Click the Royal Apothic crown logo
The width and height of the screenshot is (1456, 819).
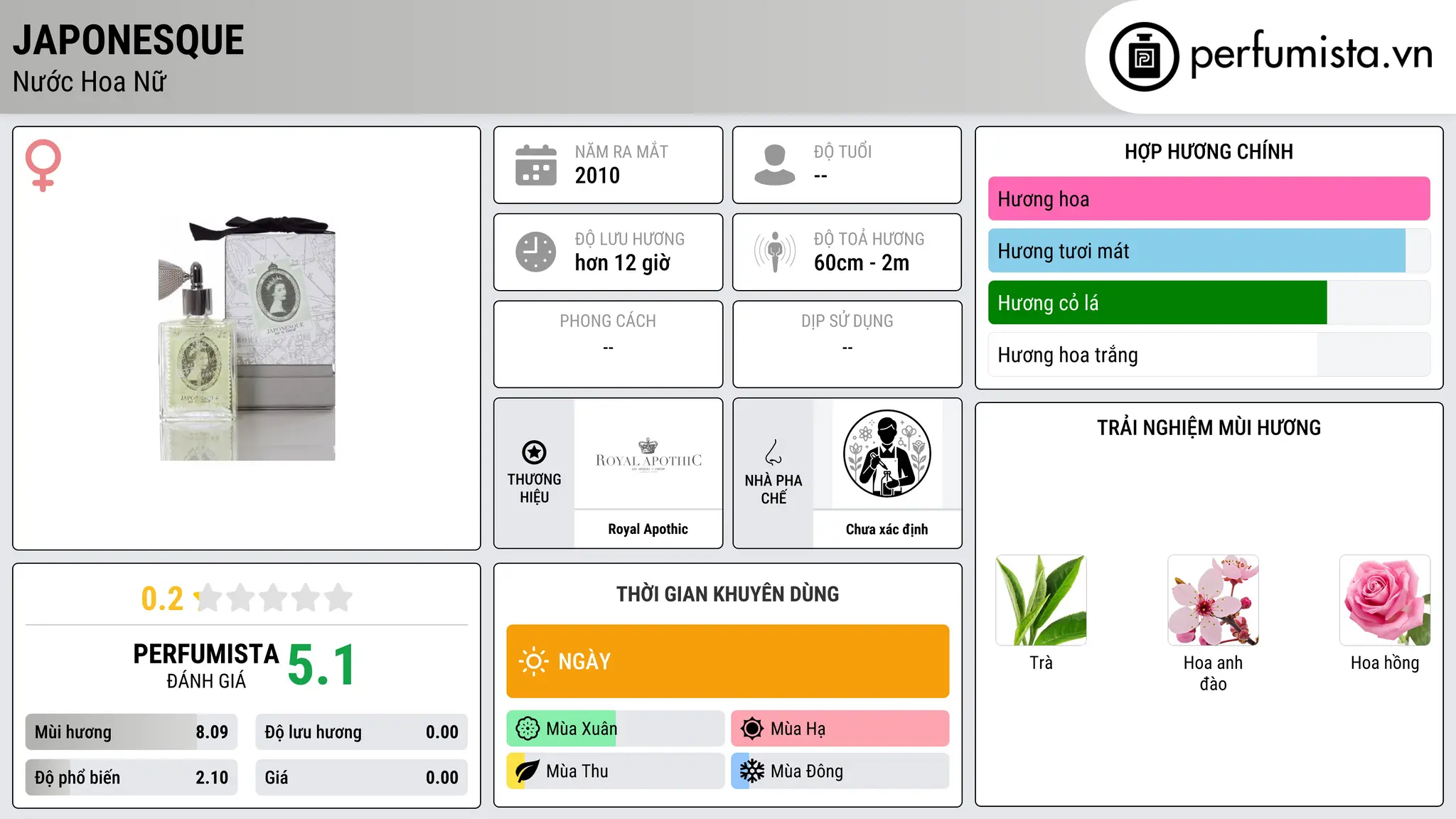coord(648,455)
